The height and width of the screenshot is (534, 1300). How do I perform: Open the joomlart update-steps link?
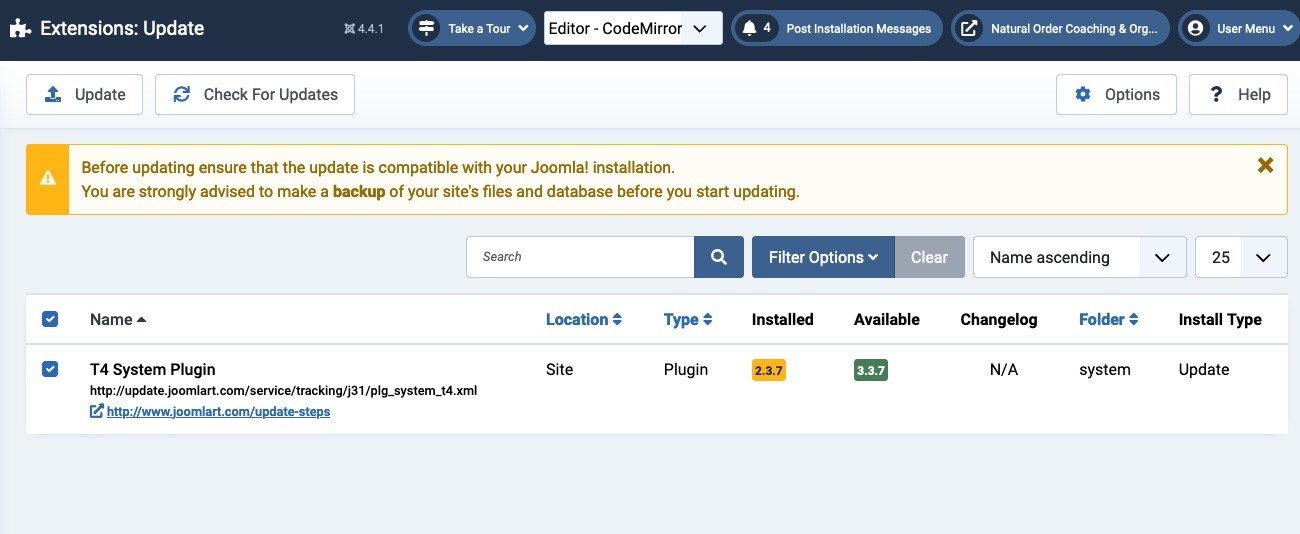[x=218, y=411]
